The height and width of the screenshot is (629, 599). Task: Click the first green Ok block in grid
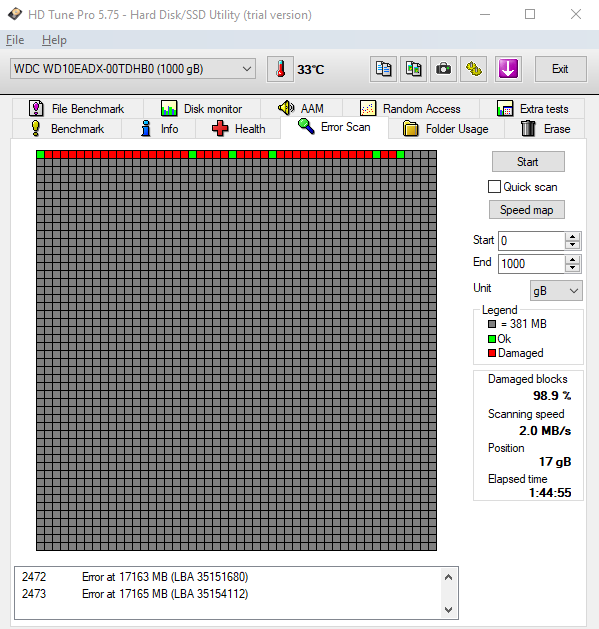click(x=41, y=154)
